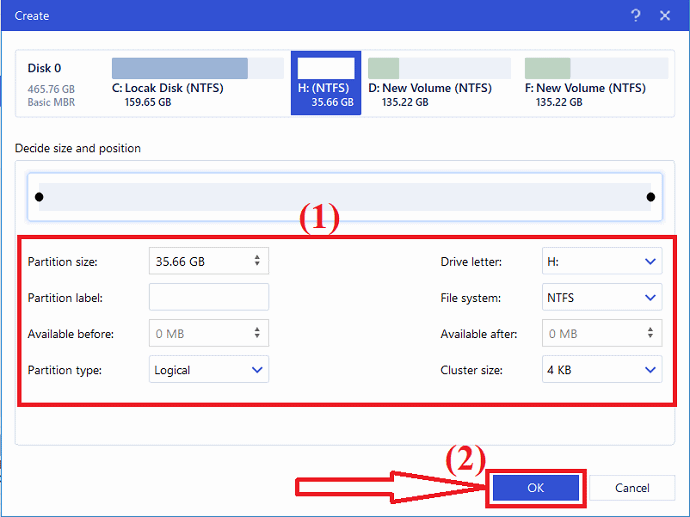
Task: Click the Decide size and position heading
Action: [x=78, y=148]
